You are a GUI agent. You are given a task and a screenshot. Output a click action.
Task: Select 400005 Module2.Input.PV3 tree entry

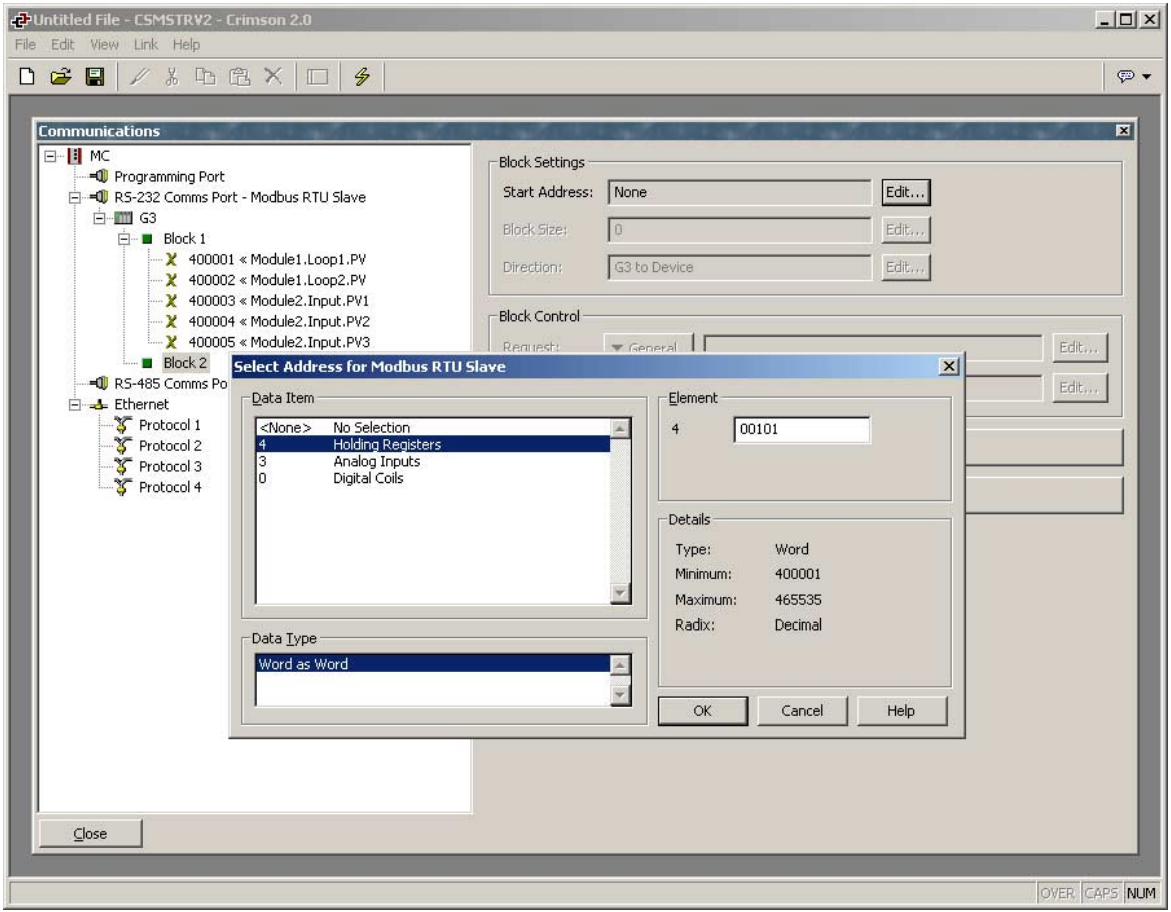279,342
